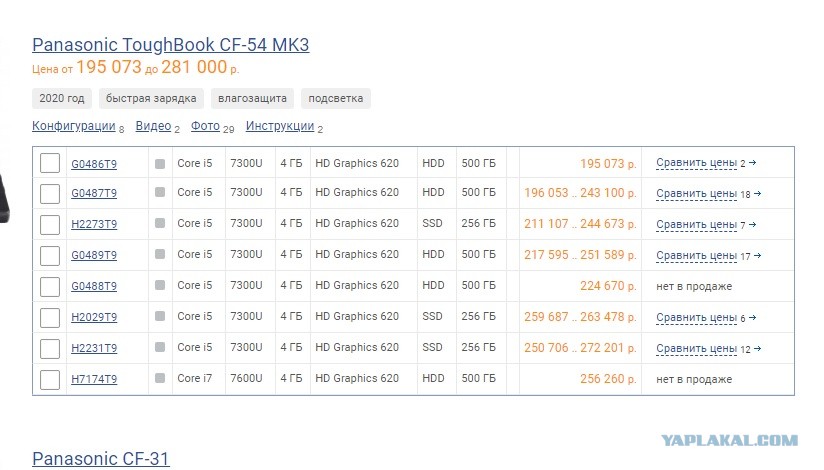Click the быстрая зарядка tag
Image resolution: width=824 pixels, height=470 pixels.
[151, 98]
